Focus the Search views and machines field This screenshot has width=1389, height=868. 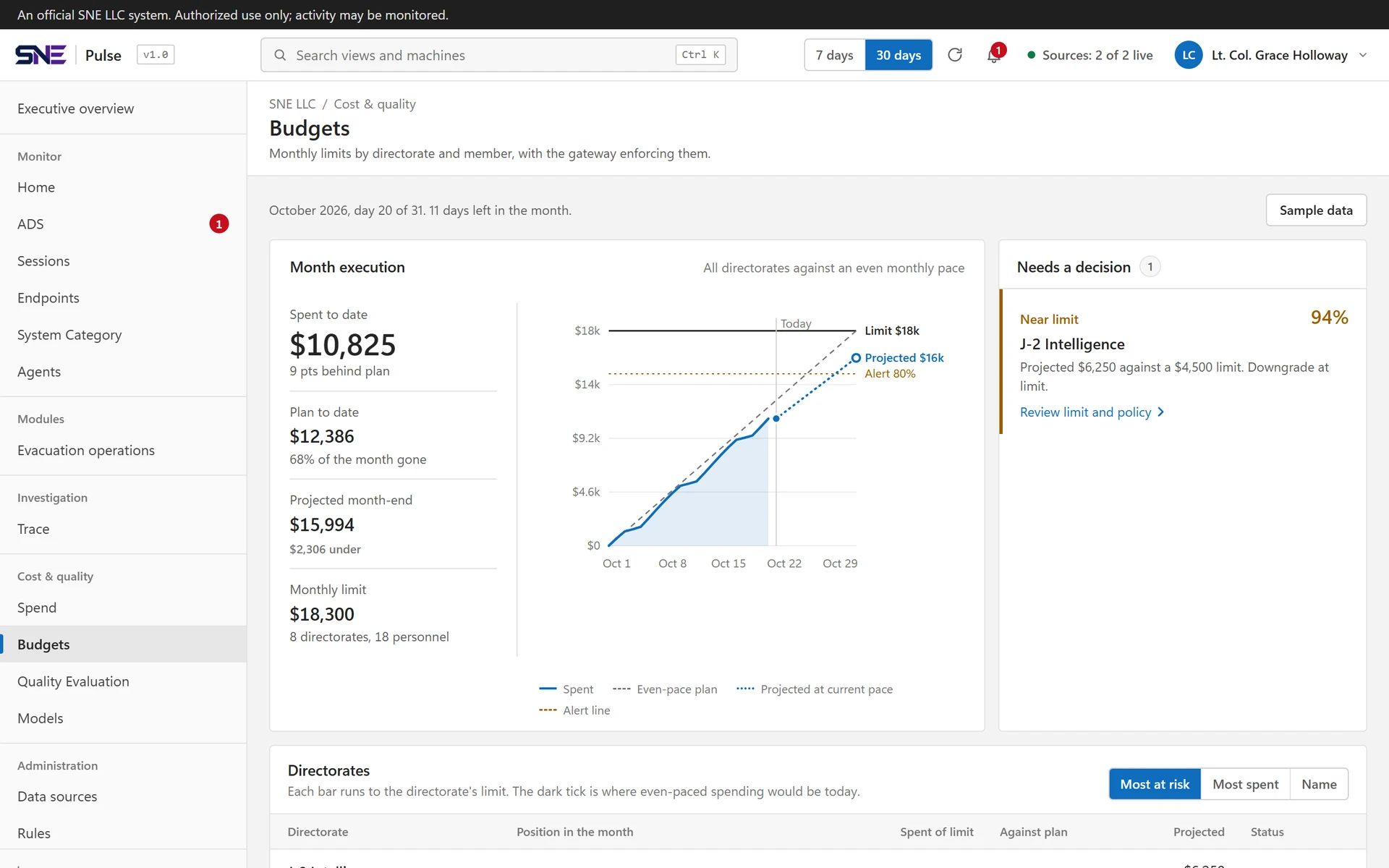499,55
